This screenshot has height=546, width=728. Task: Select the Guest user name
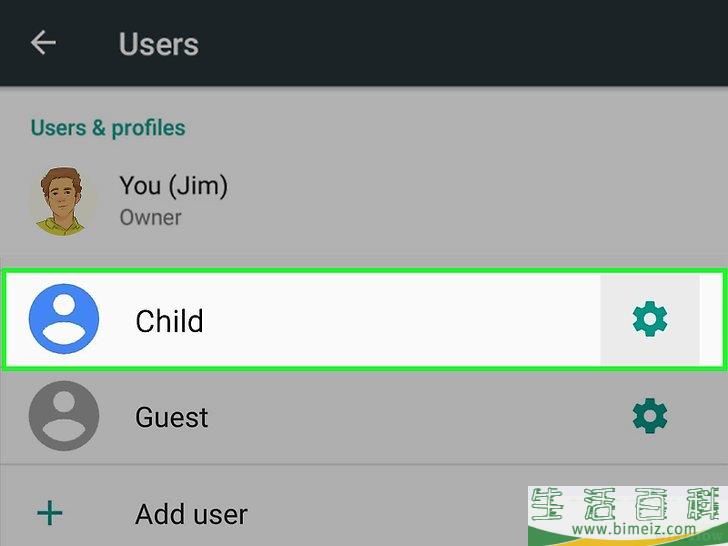pos(171,417)
